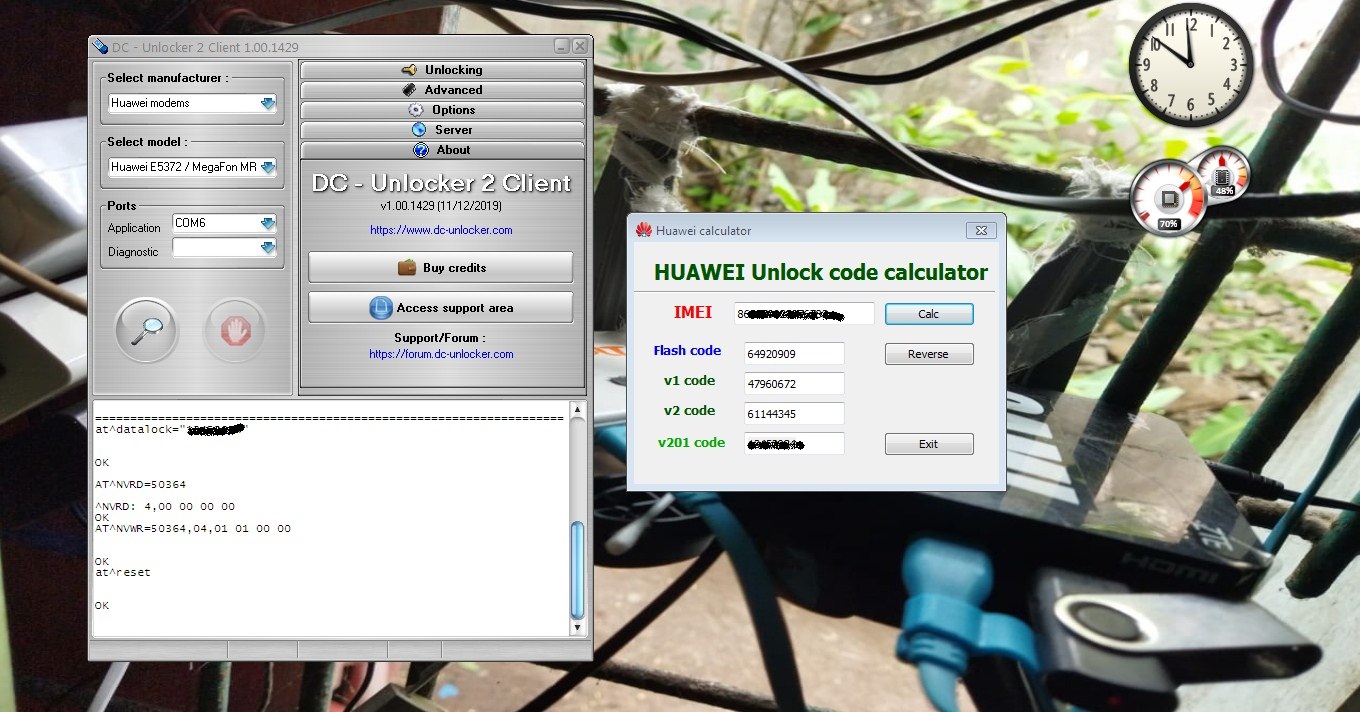Click the v1.00.1429 (11/12/2019) version text
The width and height of the screenshot is (1360, 712).
[x=441, y=206]
